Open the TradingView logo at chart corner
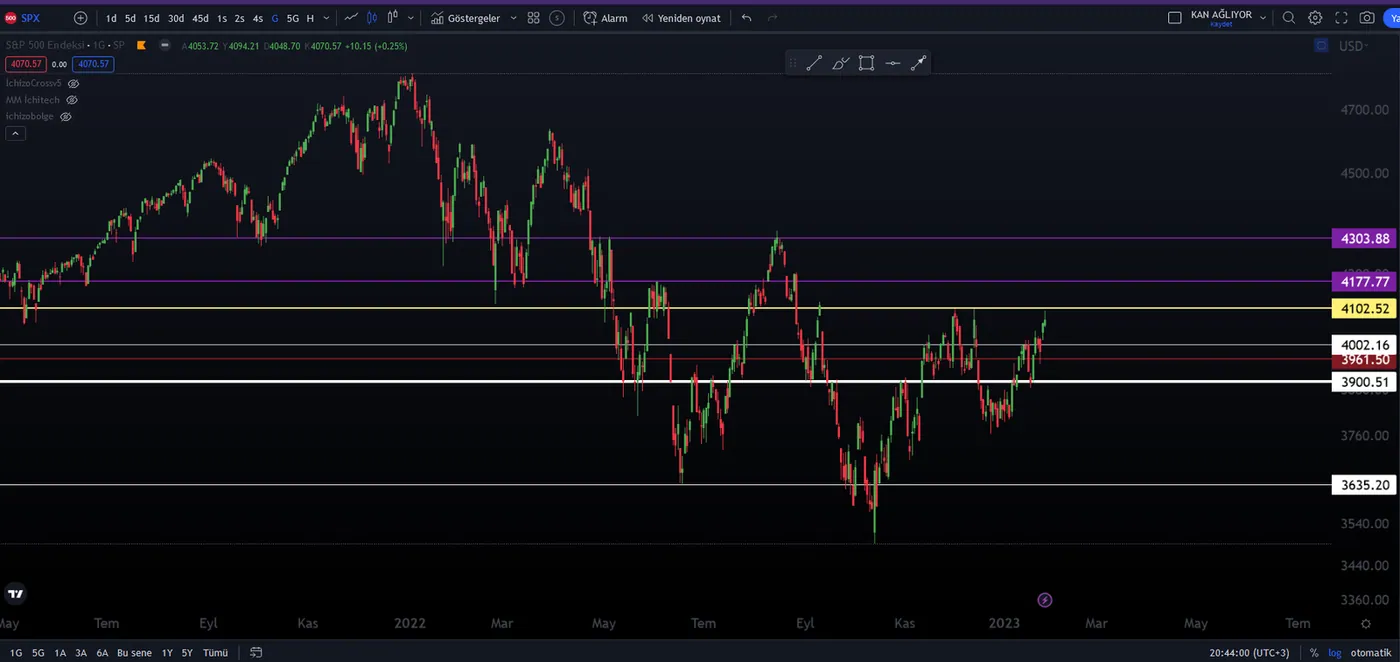The width and height of the screenshot is (1400, 662). pyautogui.click(x=15, y=593)
